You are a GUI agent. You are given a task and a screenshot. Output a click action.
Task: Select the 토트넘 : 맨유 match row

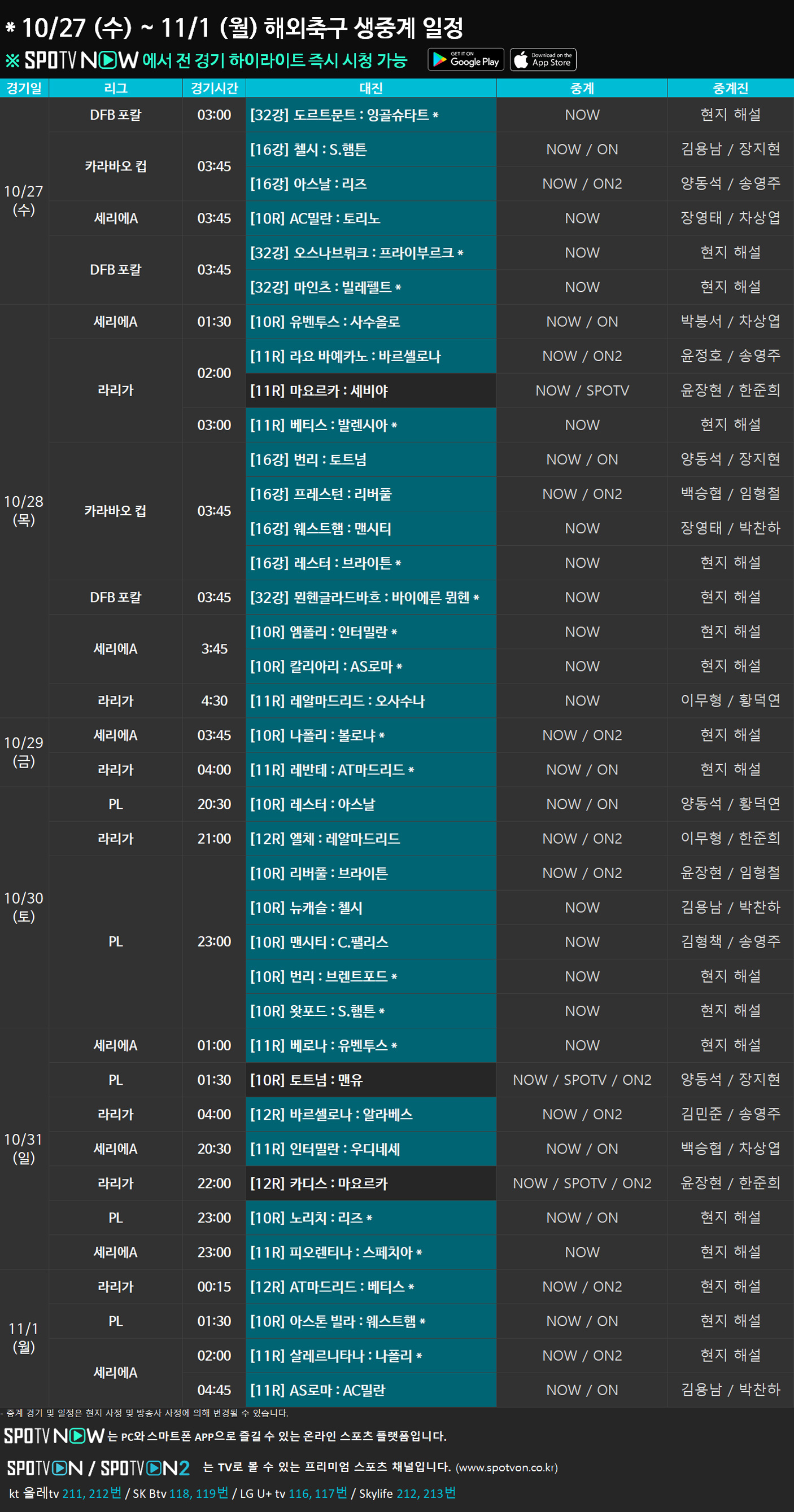coord(370,1080)
